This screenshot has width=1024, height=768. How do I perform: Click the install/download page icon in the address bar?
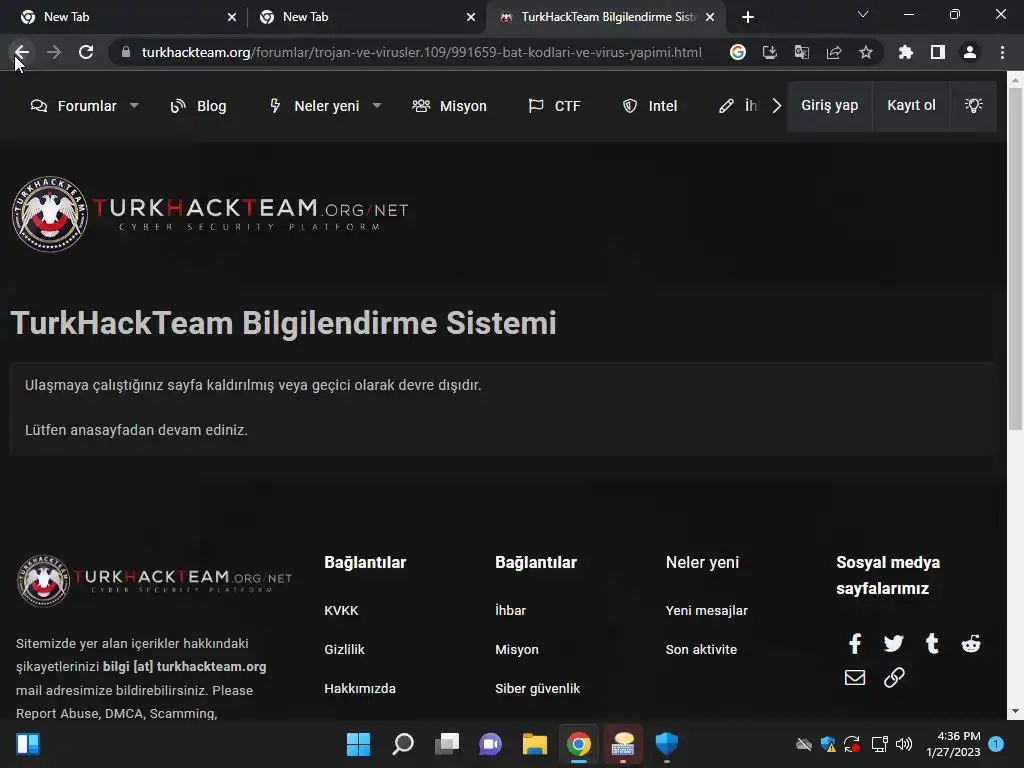coord(769,52)
